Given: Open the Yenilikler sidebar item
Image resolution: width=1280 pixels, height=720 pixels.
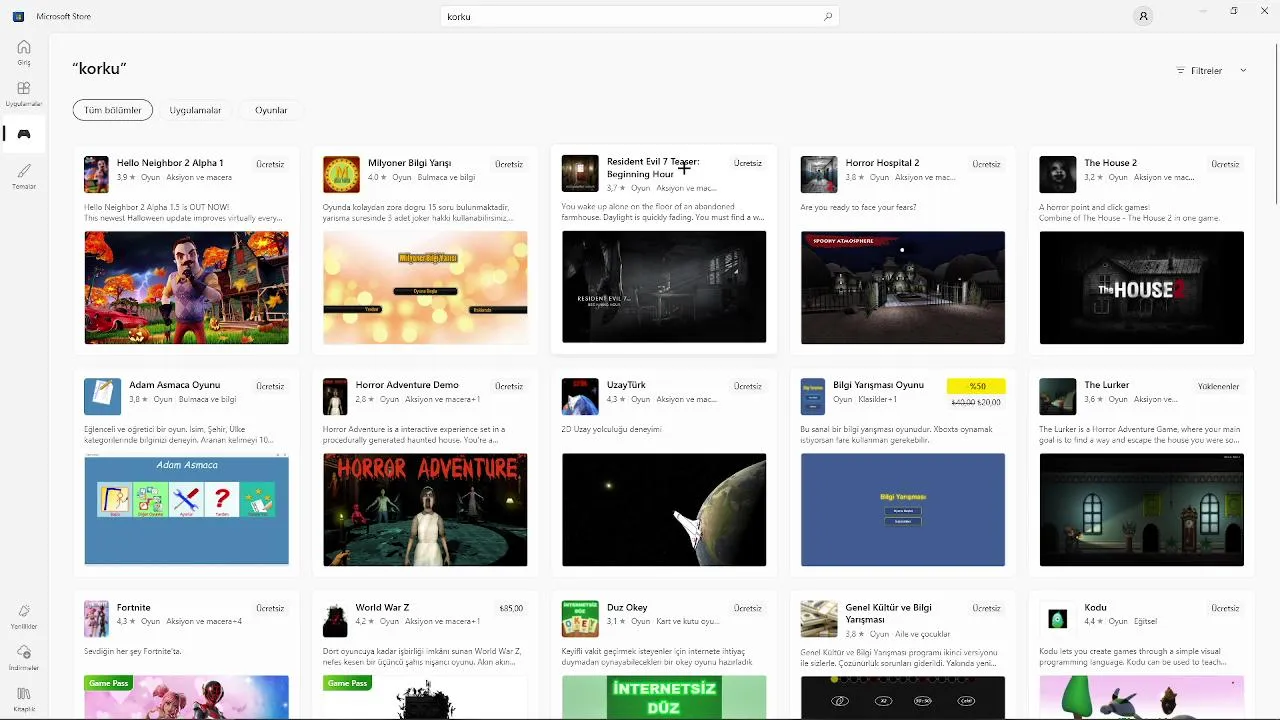Looking at the screenshot, I should [x=24, y=616].
